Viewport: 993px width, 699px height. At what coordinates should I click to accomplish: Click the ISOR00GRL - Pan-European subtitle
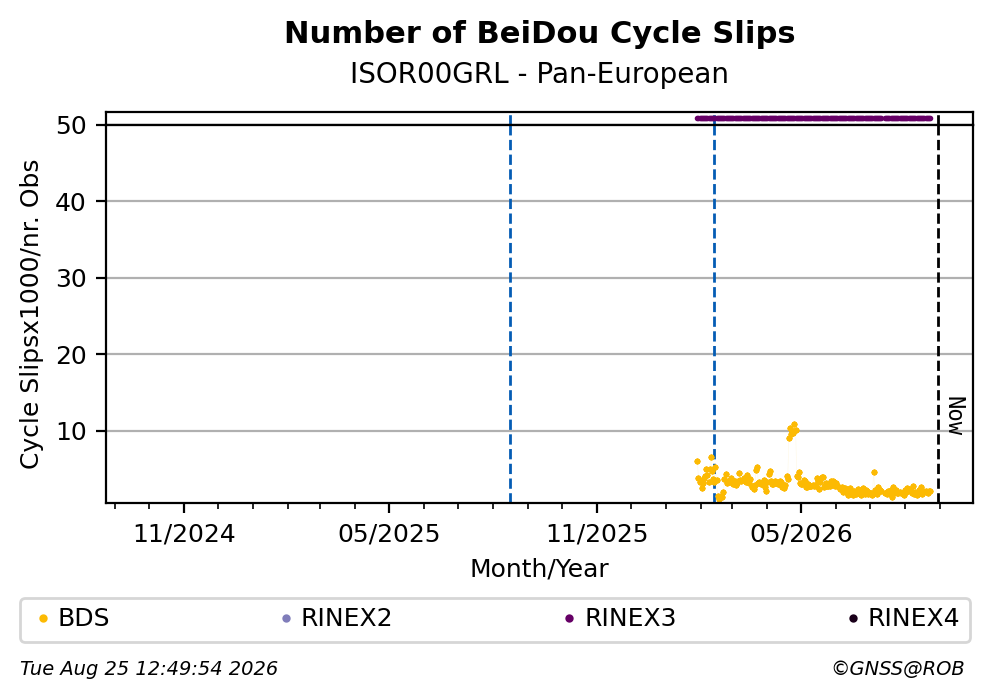(540, 74)
